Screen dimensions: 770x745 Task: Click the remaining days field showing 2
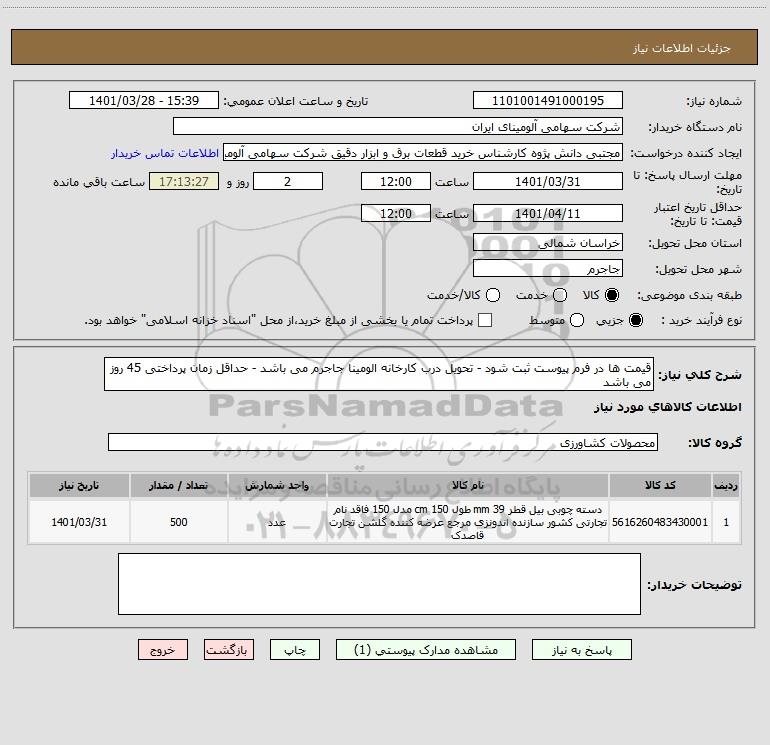288,181
